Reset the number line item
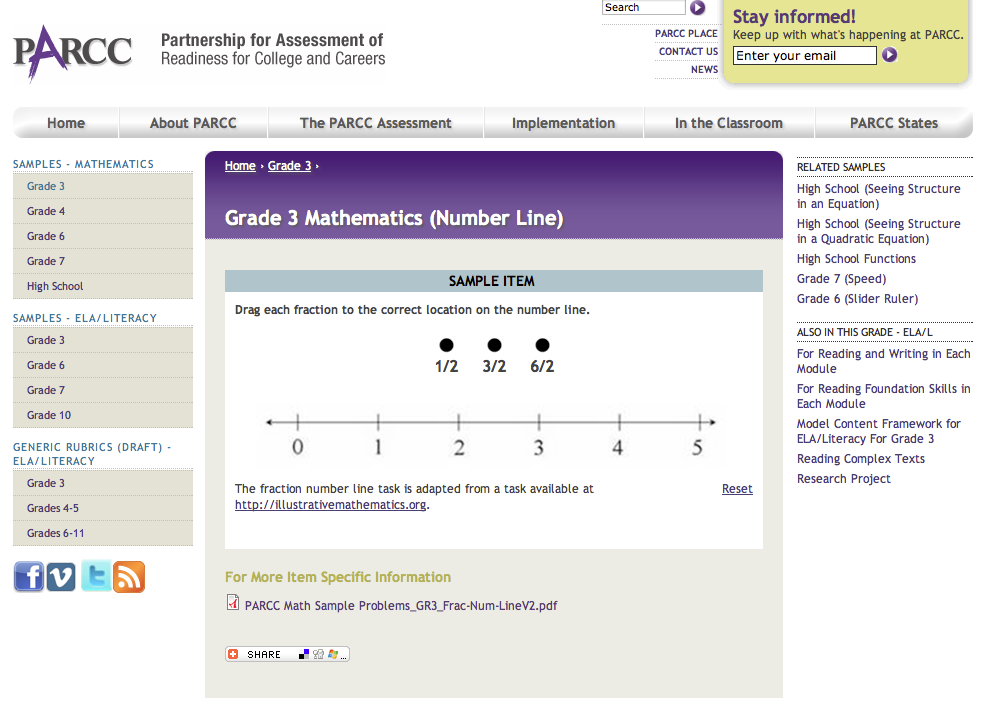This screenshot has width=987, height=706. 737,489
